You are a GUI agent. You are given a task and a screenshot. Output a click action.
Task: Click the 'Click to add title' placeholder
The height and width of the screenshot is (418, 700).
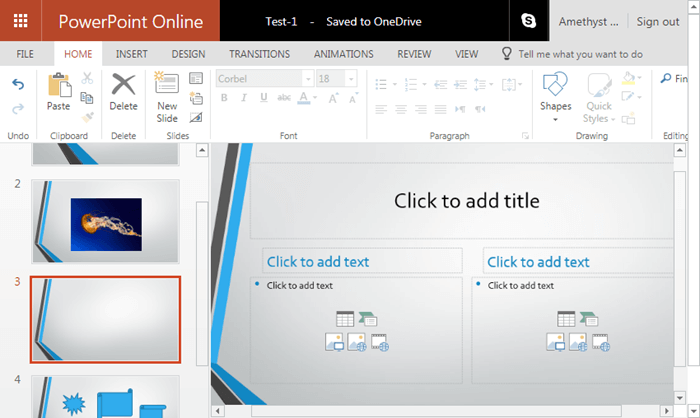tap(466, 201)
